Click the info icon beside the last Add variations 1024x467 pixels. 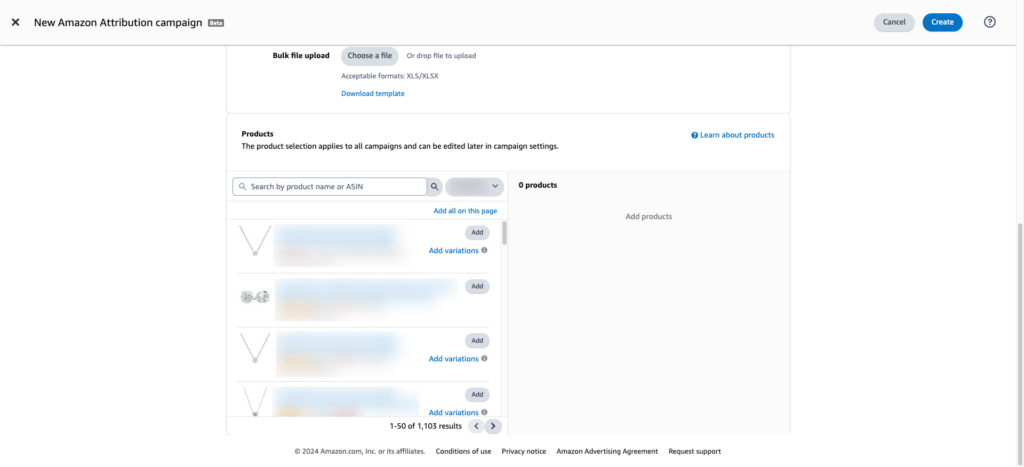484,412
